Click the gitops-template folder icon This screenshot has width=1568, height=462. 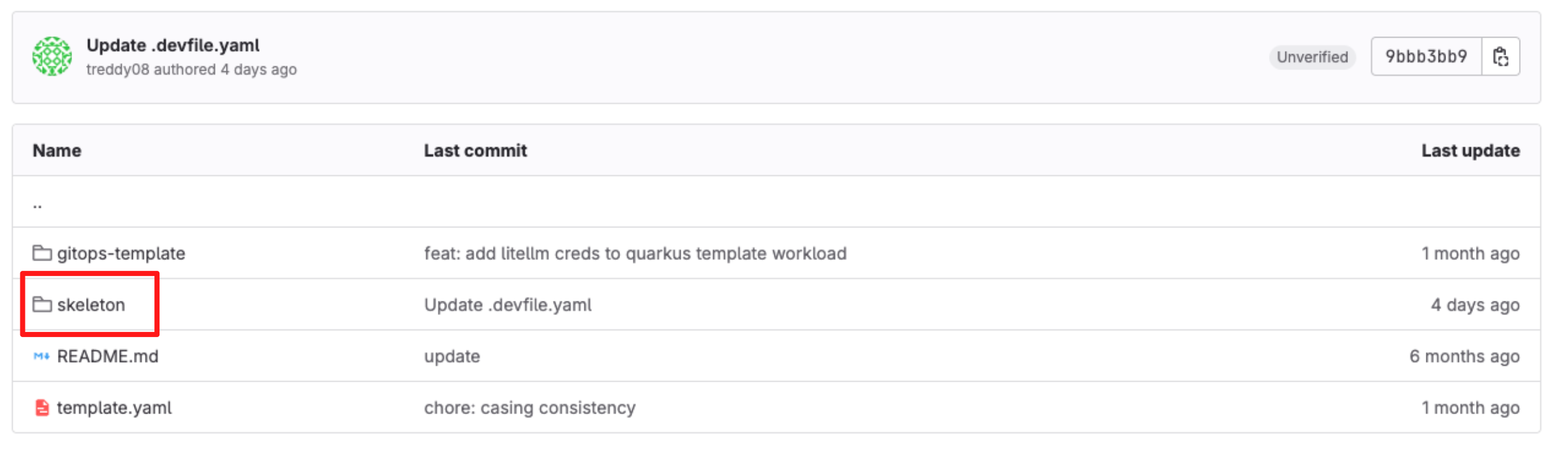coord(42,253)
